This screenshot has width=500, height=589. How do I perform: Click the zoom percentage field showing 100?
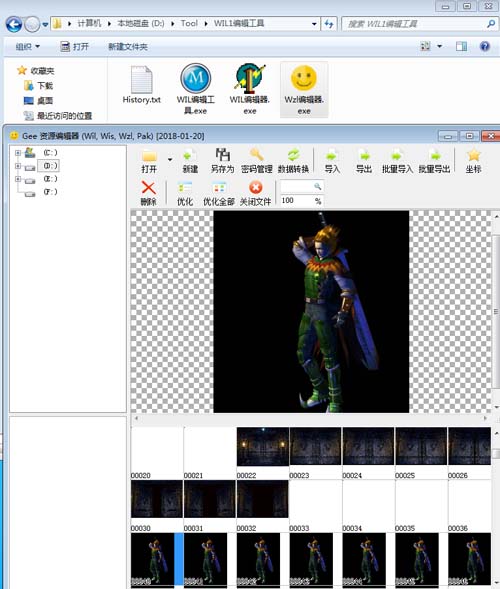click(x=297, y=201)
